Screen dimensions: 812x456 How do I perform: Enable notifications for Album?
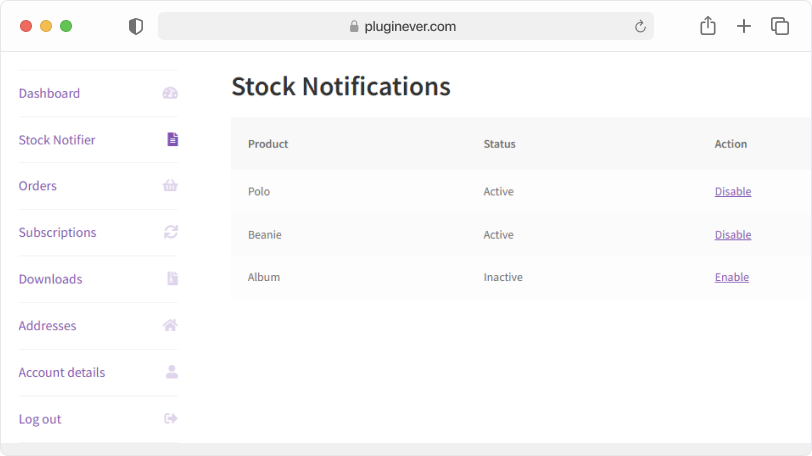732,277
